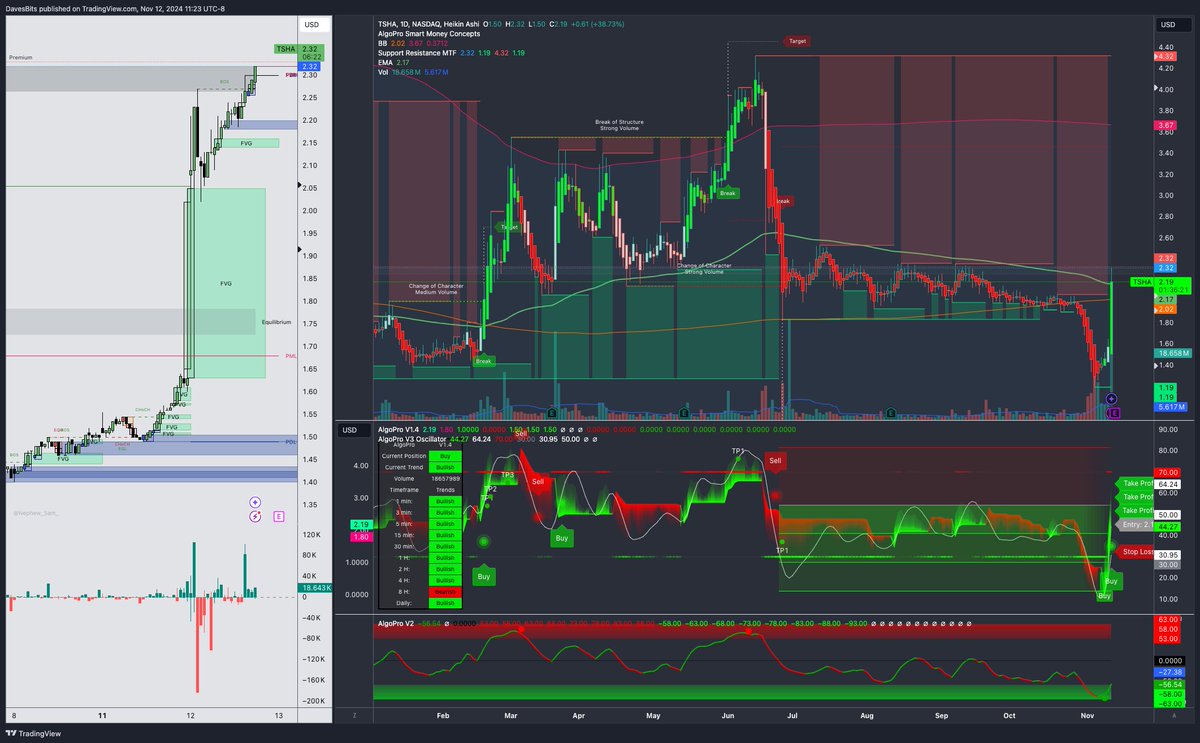
Task: Click the red Sell signal near June in oscillator
Action: (776, 461)
